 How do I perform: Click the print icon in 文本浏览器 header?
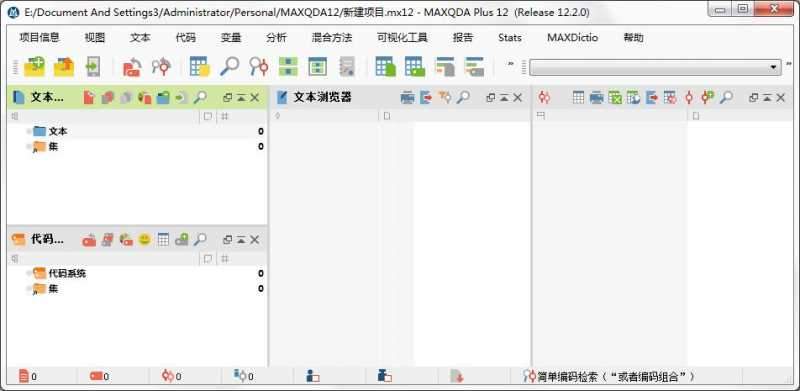(407, 97)
